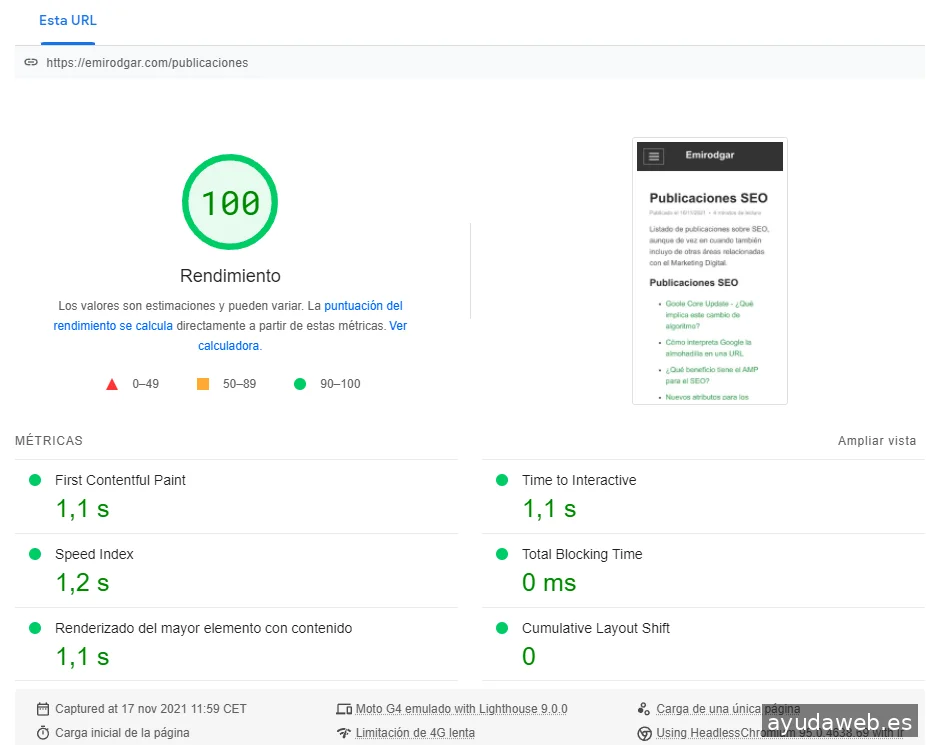Click green status dot beside Total Blocking Time
This screenshot has height=745, width=926.
[502, 554]
